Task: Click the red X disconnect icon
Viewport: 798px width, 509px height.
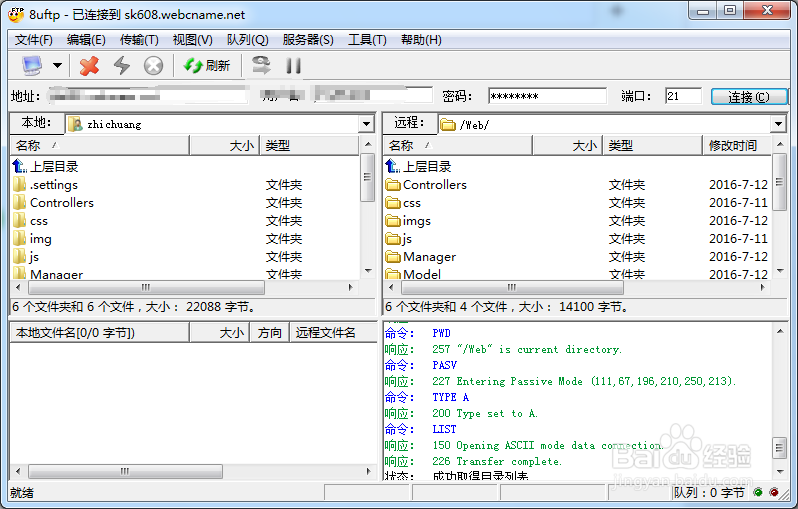Action: tap(89, 66)
